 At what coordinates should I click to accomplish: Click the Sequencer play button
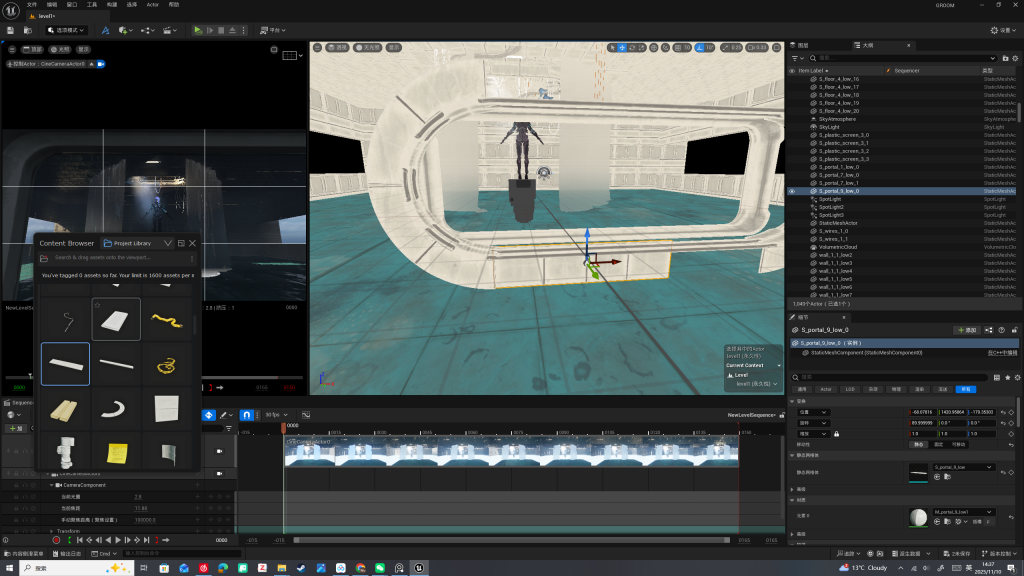pos(118,540)
